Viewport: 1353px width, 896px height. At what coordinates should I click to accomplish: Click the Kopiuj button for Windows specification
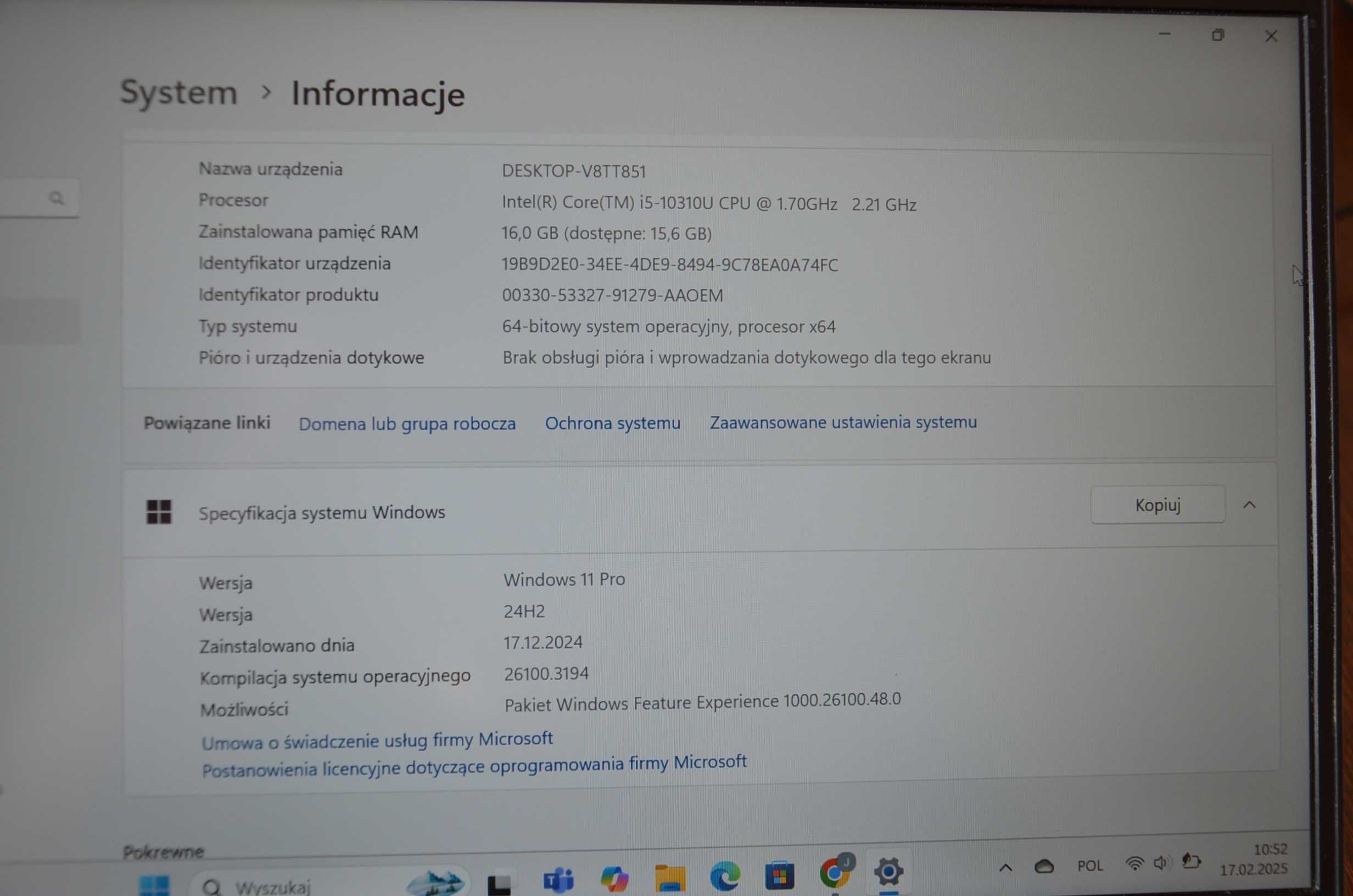[1158, 505]
